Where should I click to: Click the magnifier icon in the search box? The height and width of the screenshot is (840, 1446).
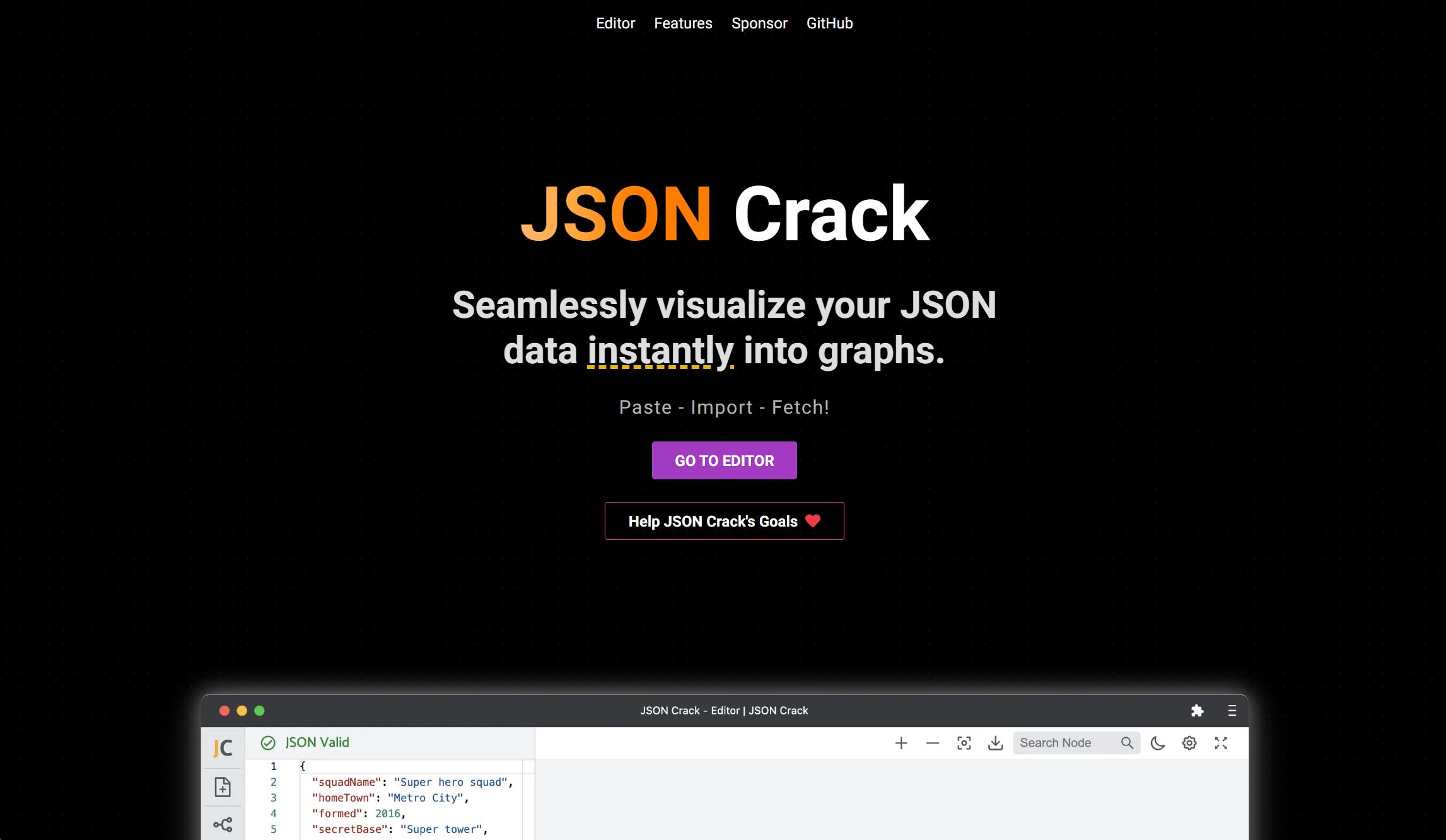pyautogui.click(x=1127, y=743)
